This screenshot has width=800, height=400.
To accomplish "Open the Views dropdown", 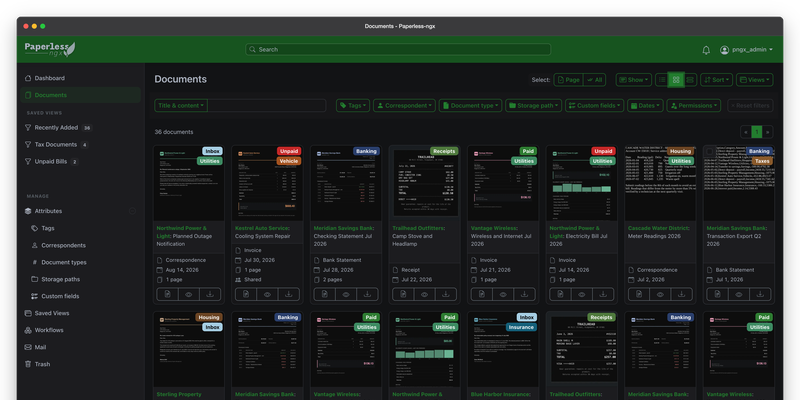I will [755, 80].
